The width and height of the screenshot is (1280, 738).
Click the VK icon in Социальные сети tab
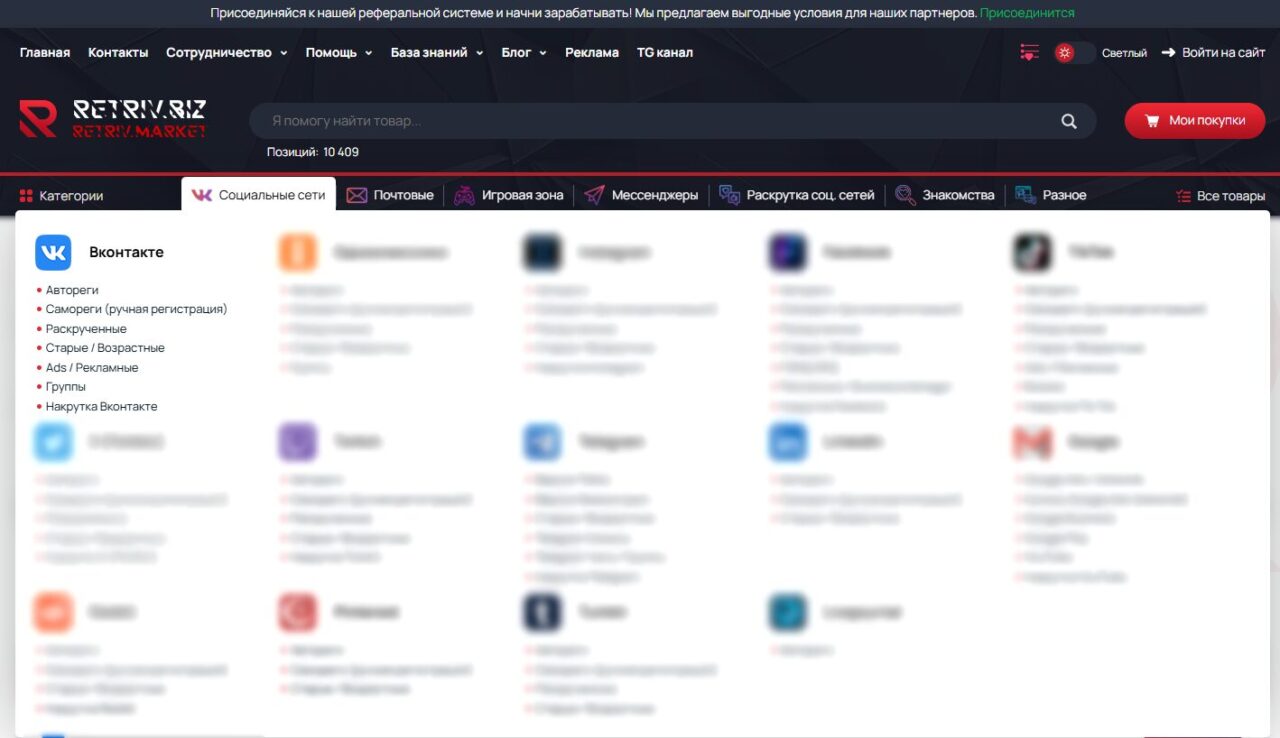(201, 195)
